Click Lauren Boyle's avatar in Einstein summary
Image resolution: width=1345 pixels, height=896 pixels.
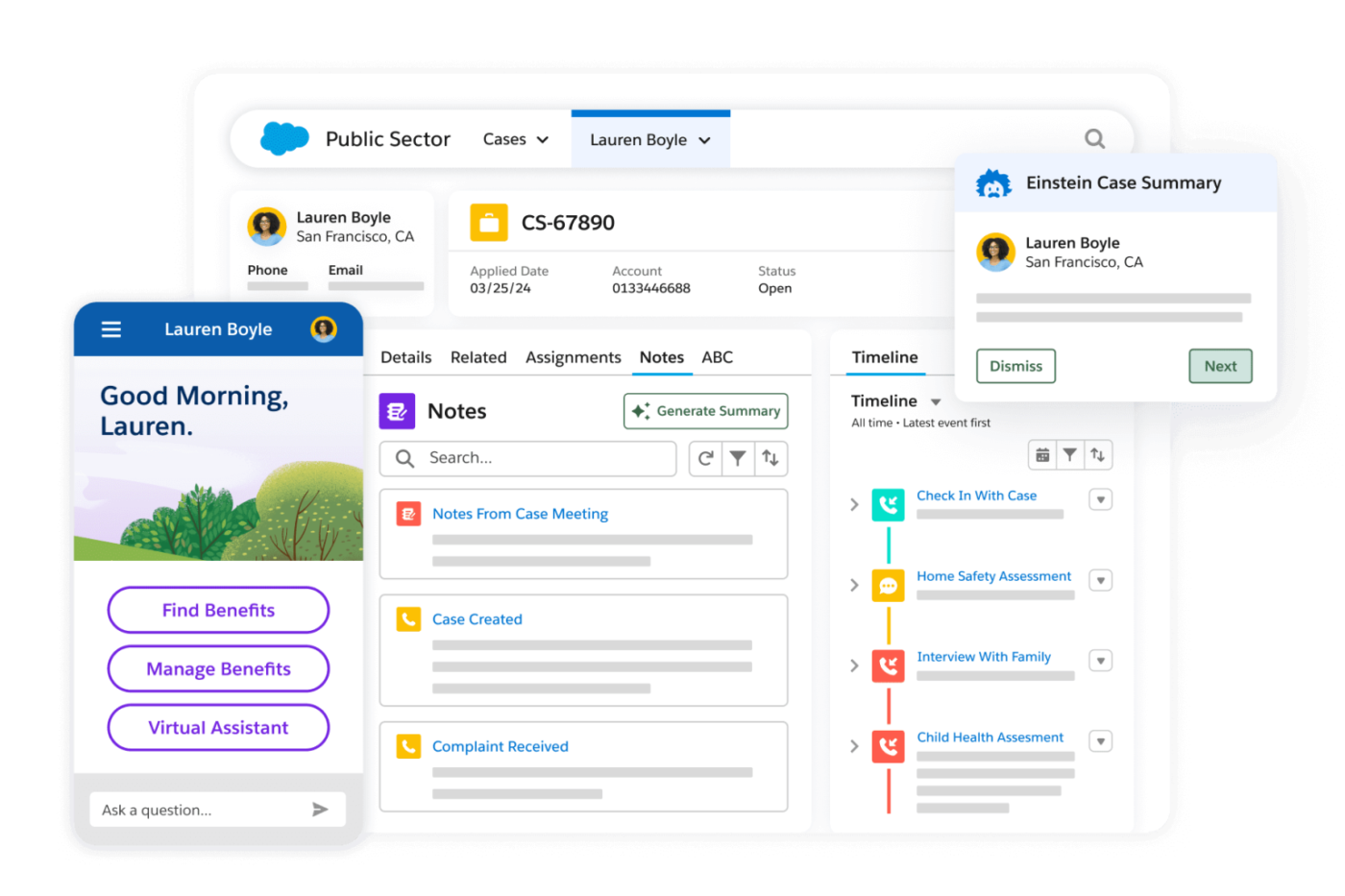[x=995, y=252]
